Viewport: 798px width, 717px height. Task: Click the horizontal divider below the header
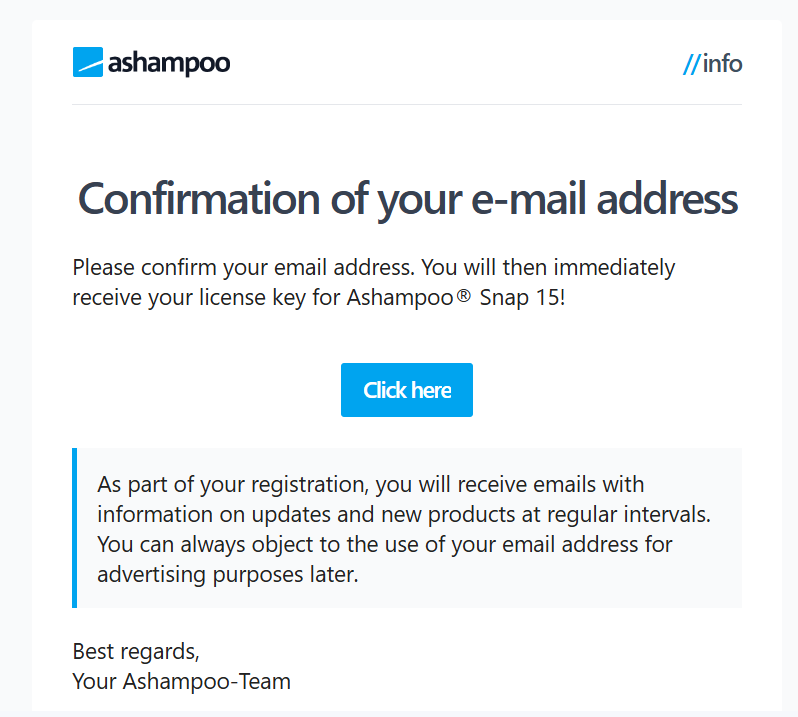407,104
